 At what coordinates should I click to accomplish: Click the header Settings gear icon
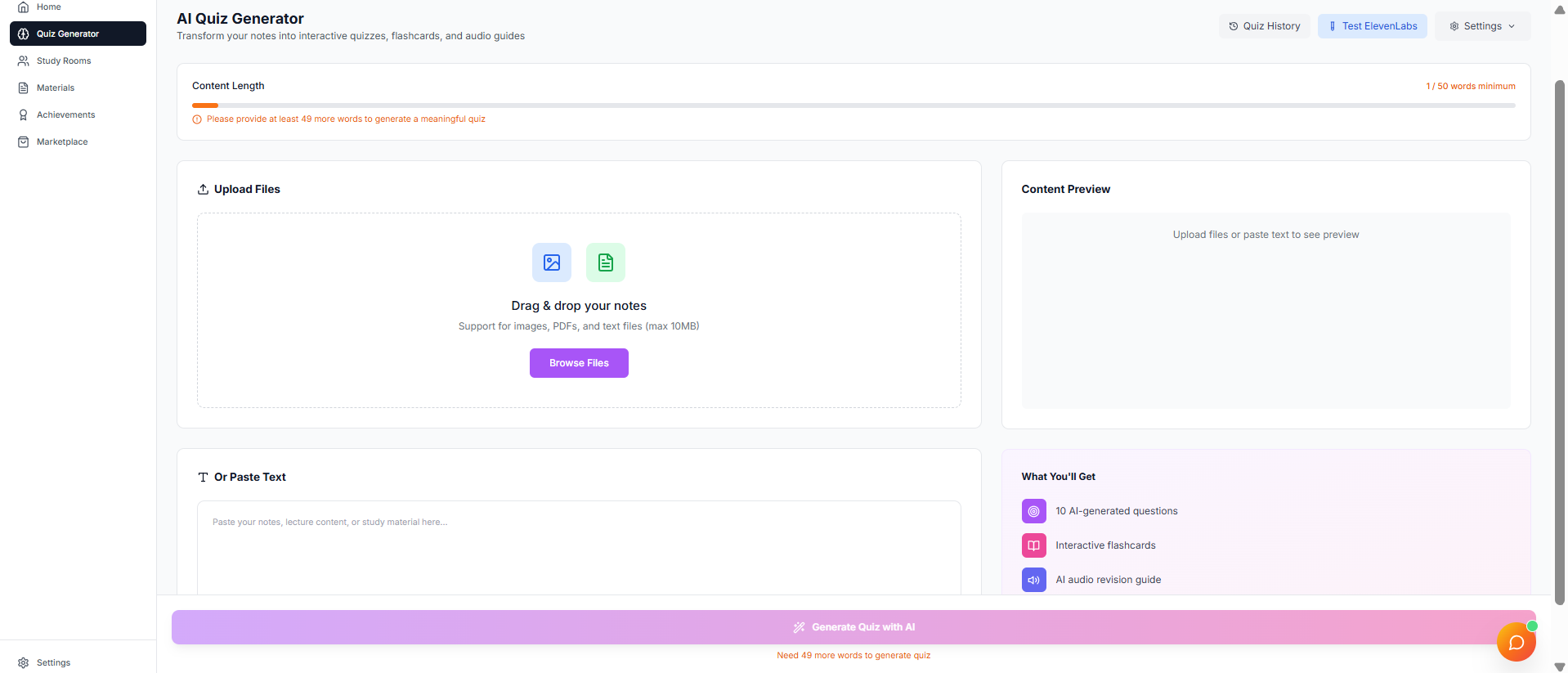(1454, 26)
